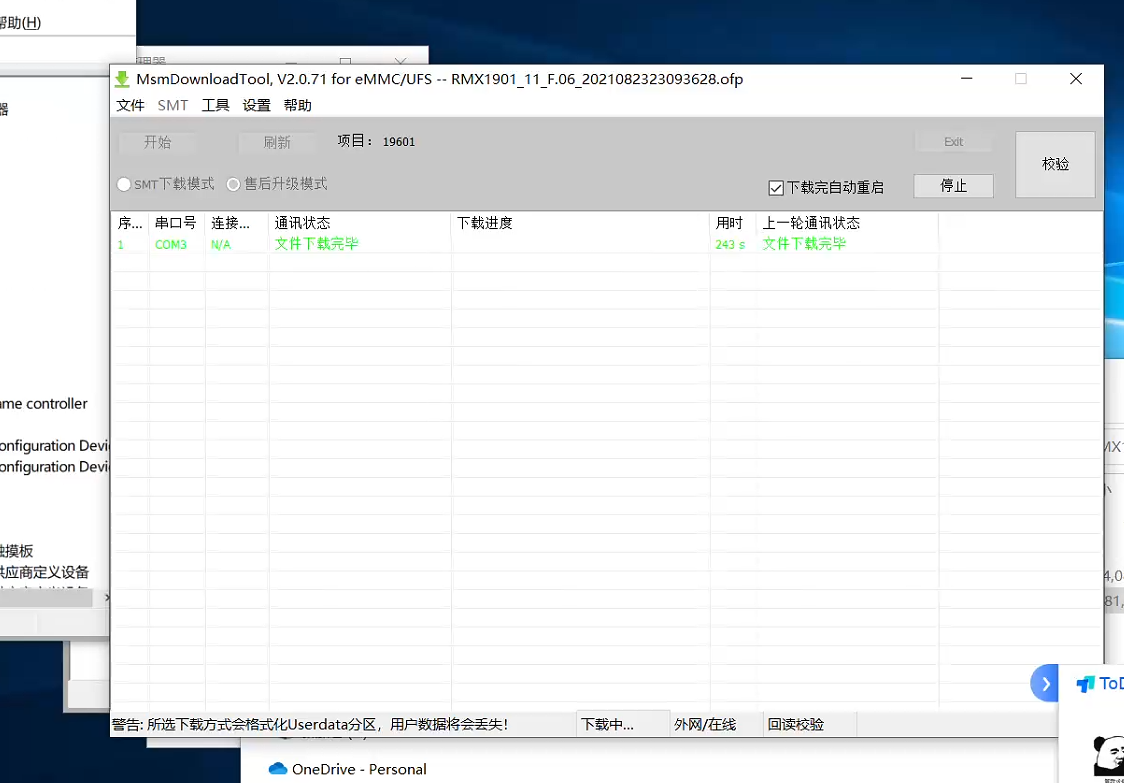Viewport: 1124px width, 783px height.
Task: Click the 上一轮通讯状态 column header
Action: point(847,223)
